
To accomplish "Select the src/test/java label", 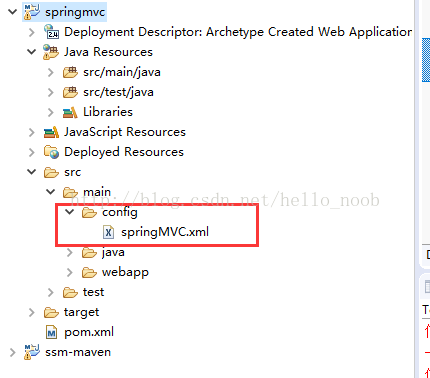I will [118, 92].
